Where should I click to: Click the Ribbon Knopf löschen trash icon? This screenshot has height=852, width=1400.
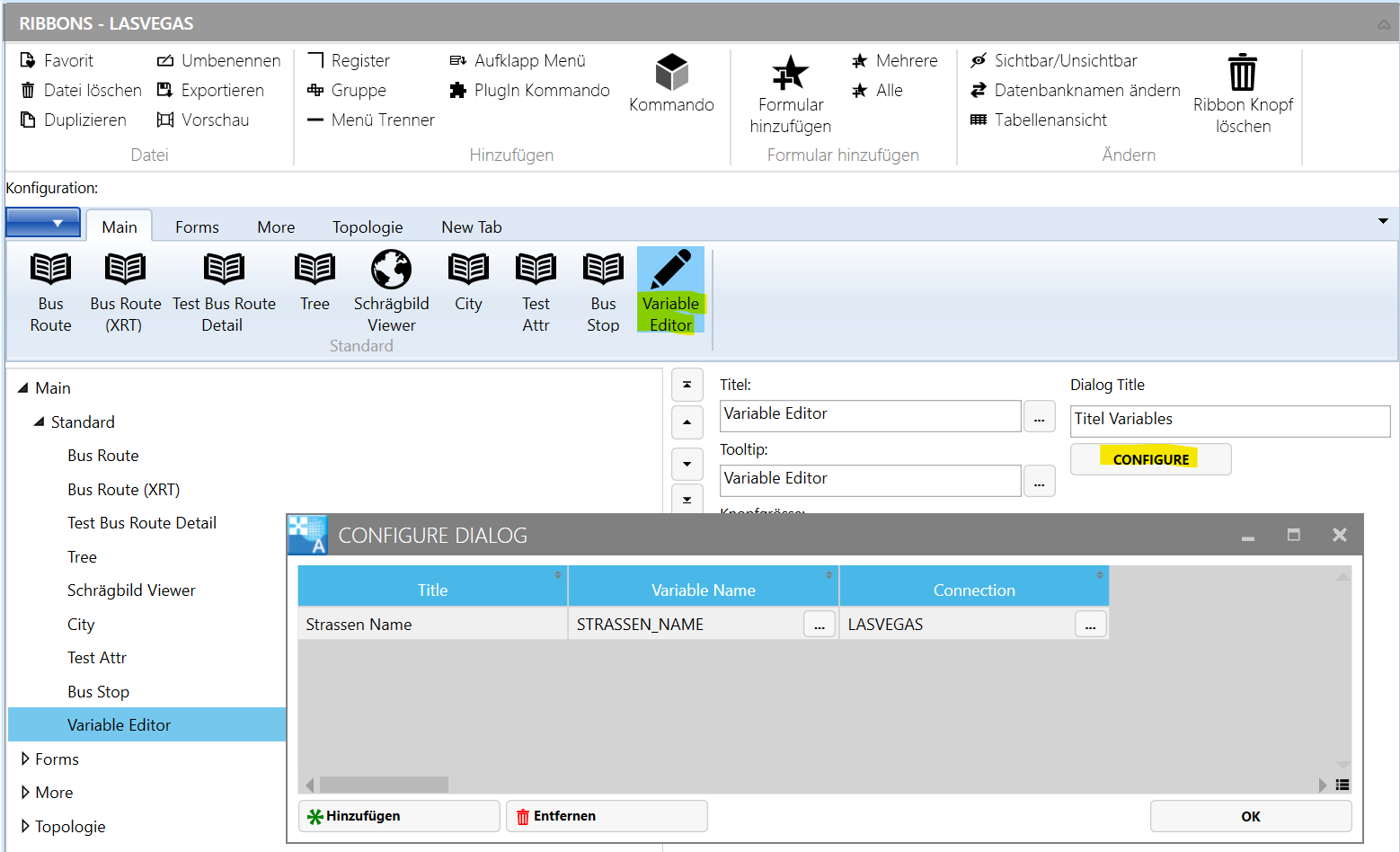[1242, 73]
